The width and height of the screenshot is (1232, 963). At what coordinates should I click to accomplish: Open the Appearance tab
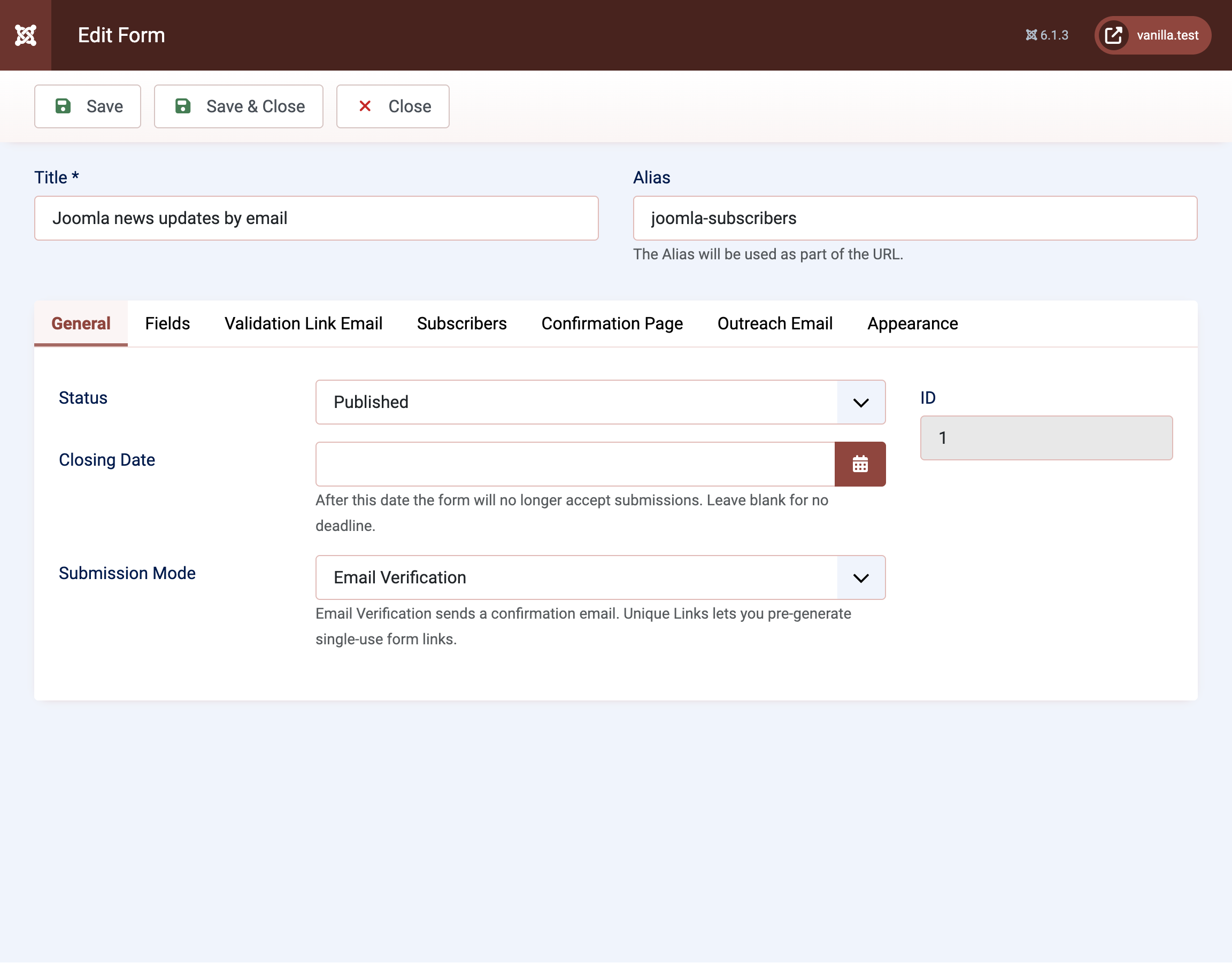coord(912,323)
